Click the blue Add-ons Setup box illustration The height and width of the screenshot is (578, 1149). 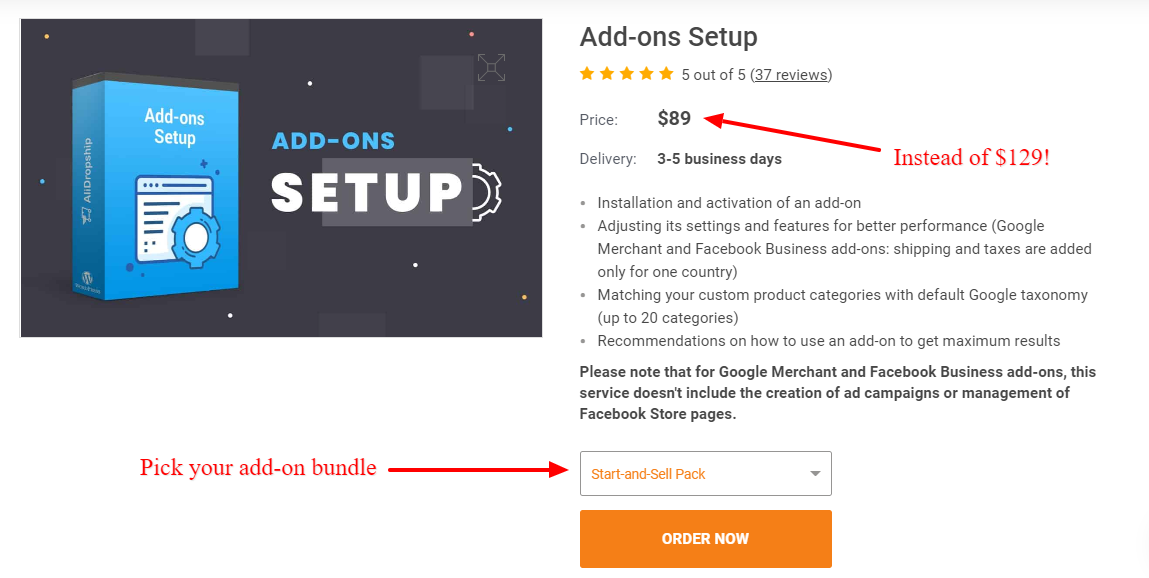pos(155,188)
